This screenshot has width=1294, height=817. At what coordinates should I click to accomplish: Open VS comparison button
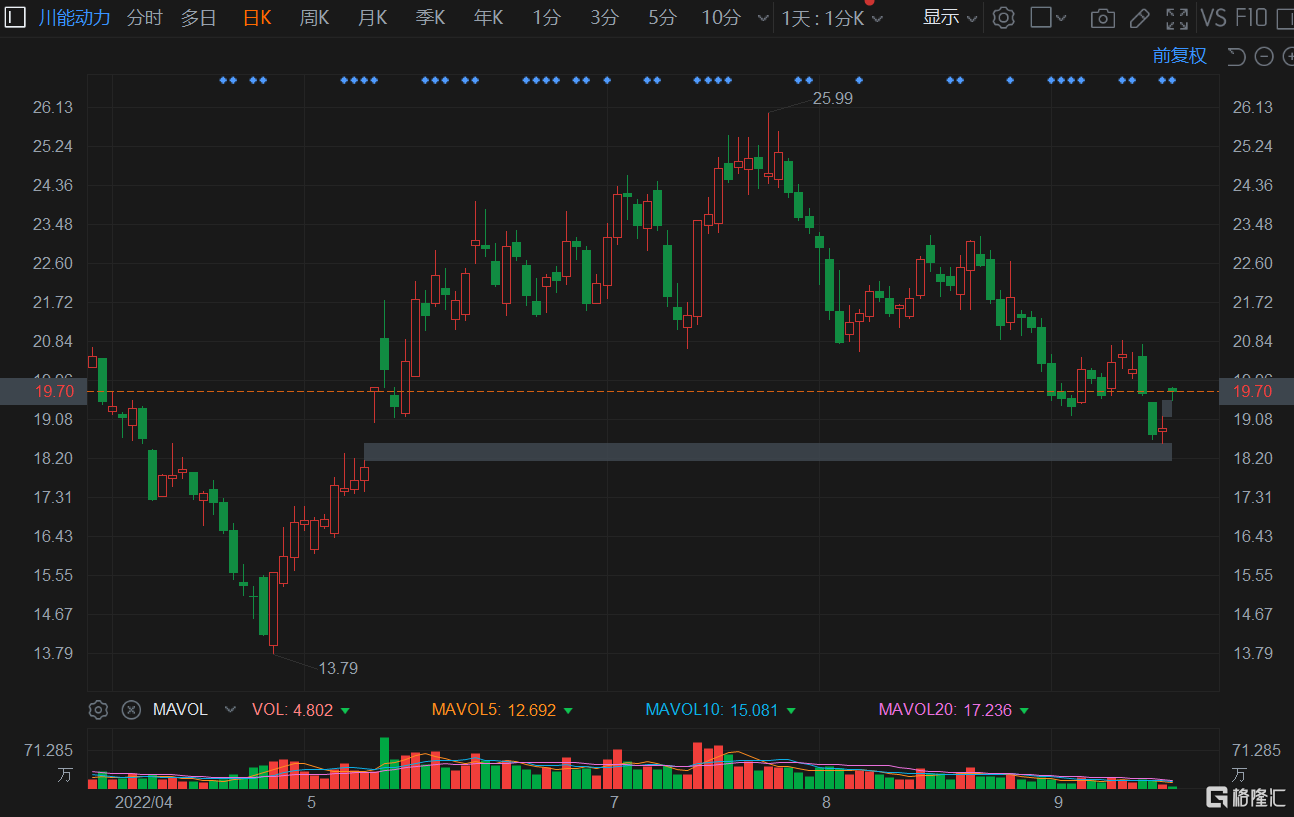pos(1213,17)
